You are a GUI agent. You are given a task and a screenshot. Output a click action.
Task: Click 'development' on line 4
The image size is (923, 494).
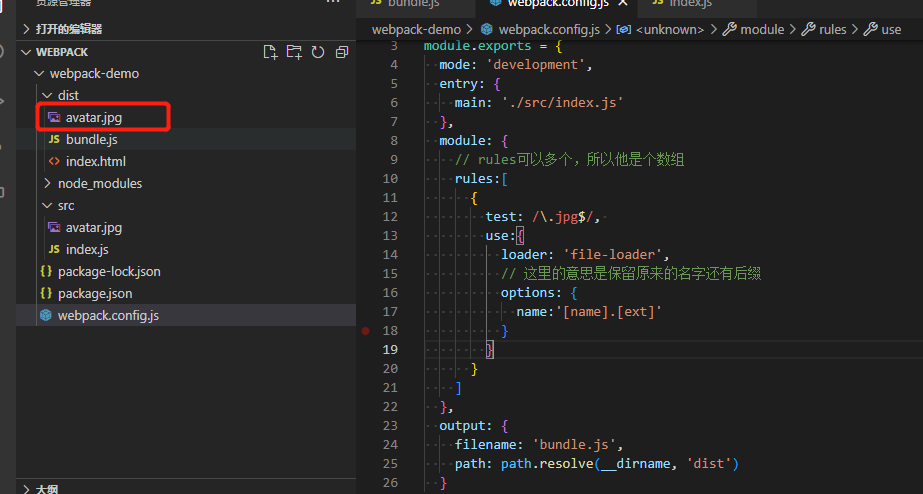(536, 65)
